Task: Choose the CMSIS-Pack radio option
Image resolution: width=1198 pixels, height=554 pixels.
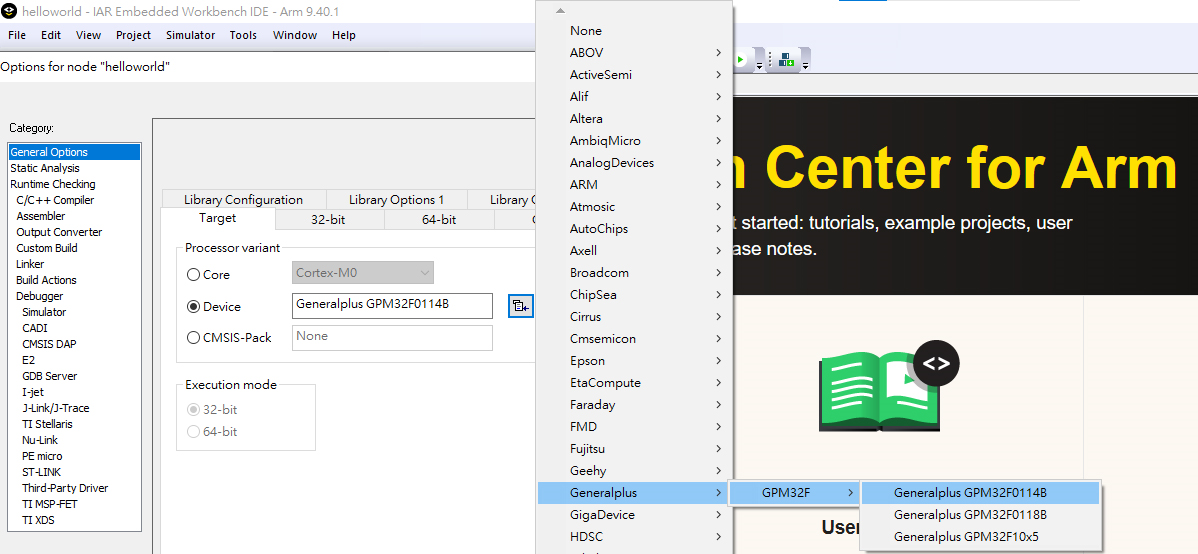Action: [x=193, y=337]
